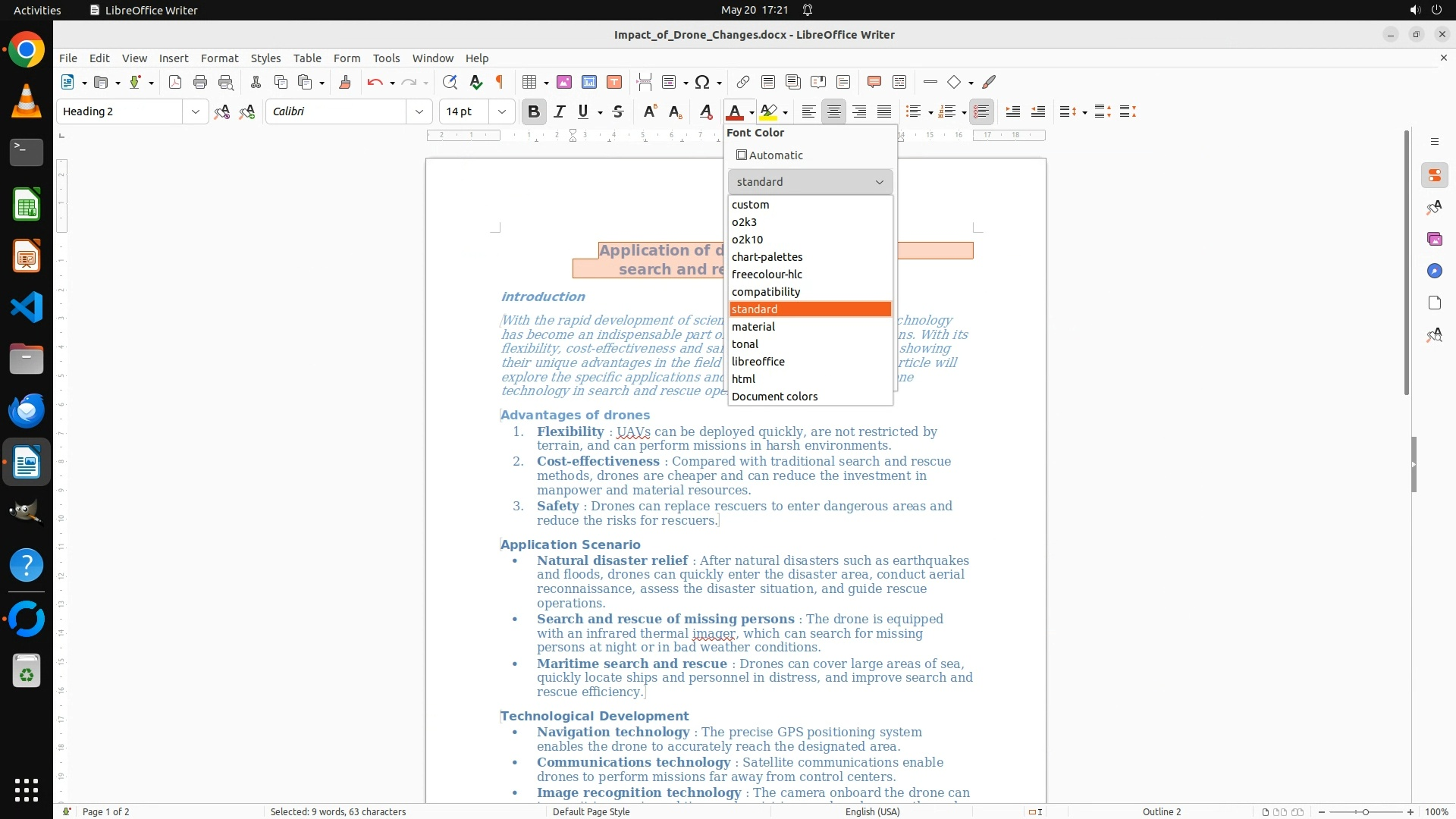Select the material palette from list
The height and width of the screenshot is (819, 1456).
pos(753,327)
